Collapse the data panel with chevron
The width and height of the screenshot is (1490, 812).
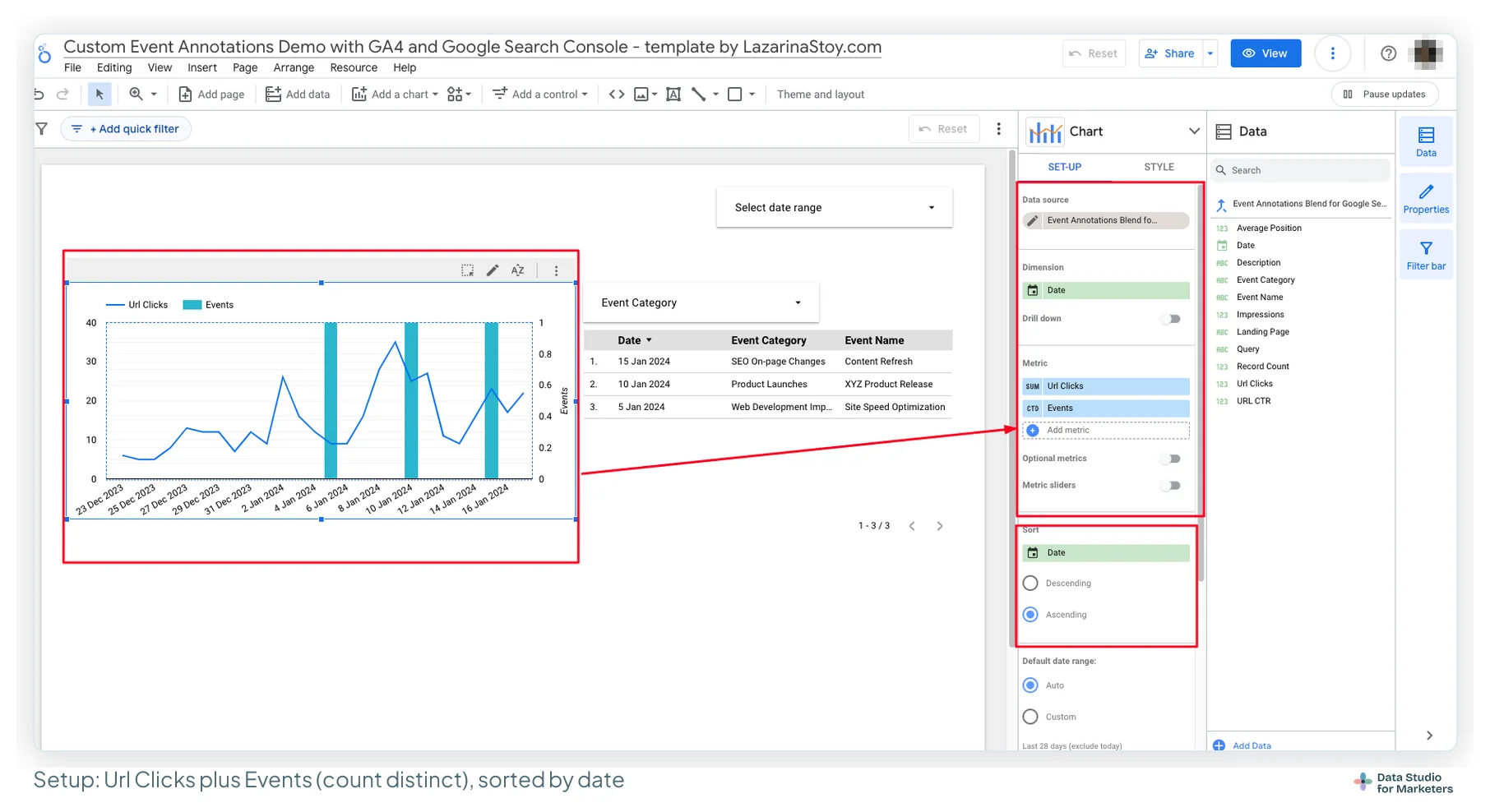(1429, 736)
